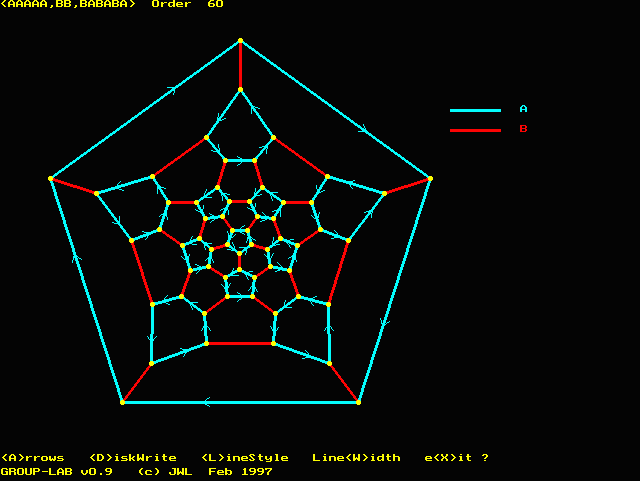Click the 'Order 60' text
Image resolution: width=640 pixels, height=481 pixels.
click(187, 4)
